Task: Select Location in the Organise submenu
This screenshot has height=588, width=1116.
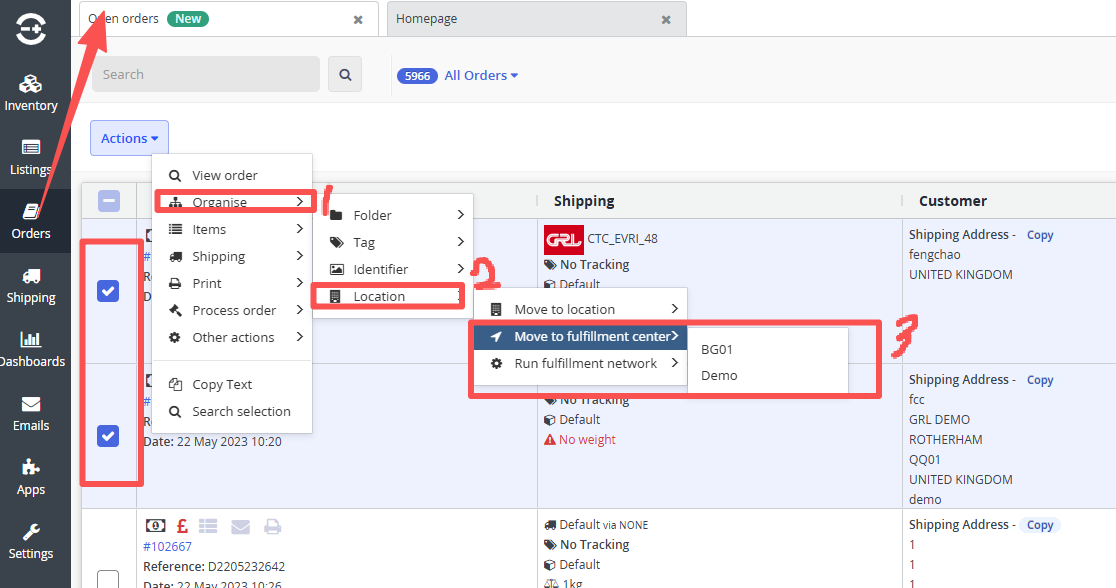Action: pyautogui.click(x=394, y=296)
